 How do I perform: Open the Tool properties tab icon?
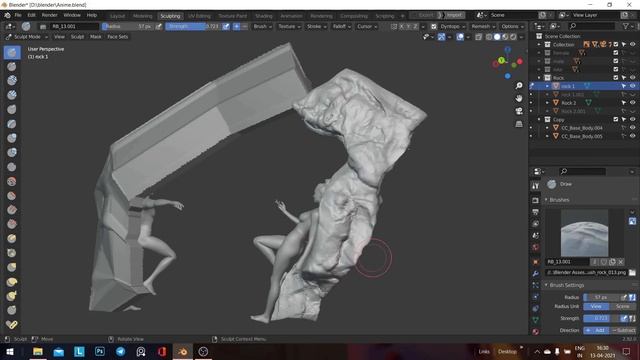[x=536, y=186]
